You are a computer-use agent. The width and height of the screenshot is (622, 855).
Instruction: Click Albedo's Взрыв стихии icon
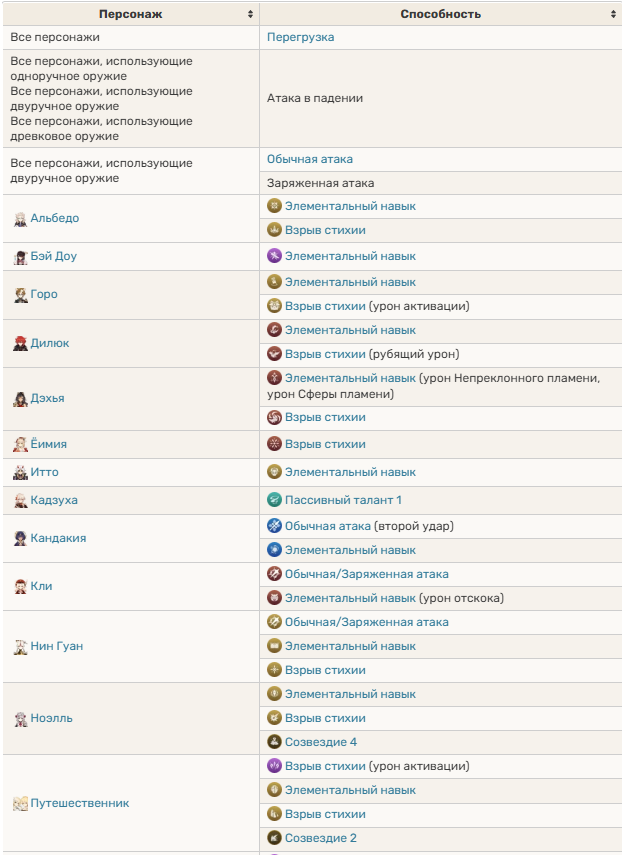point(274,230)
